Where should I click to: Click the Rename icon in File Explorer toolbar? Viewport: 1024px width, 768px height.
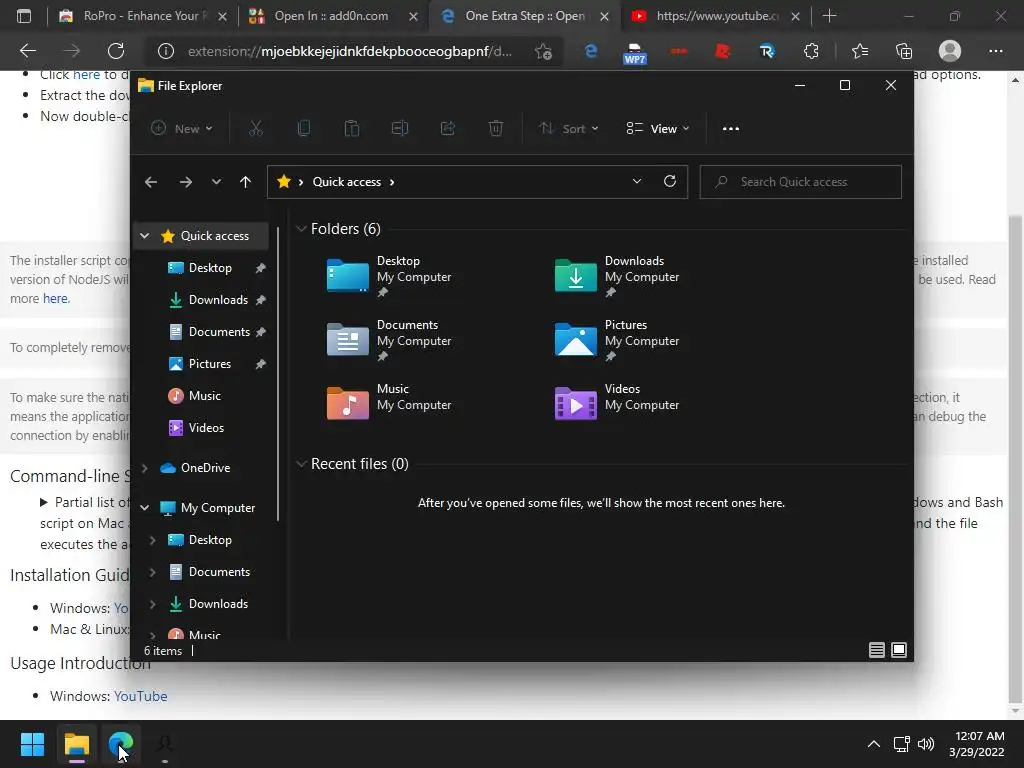tap(400, 129)
